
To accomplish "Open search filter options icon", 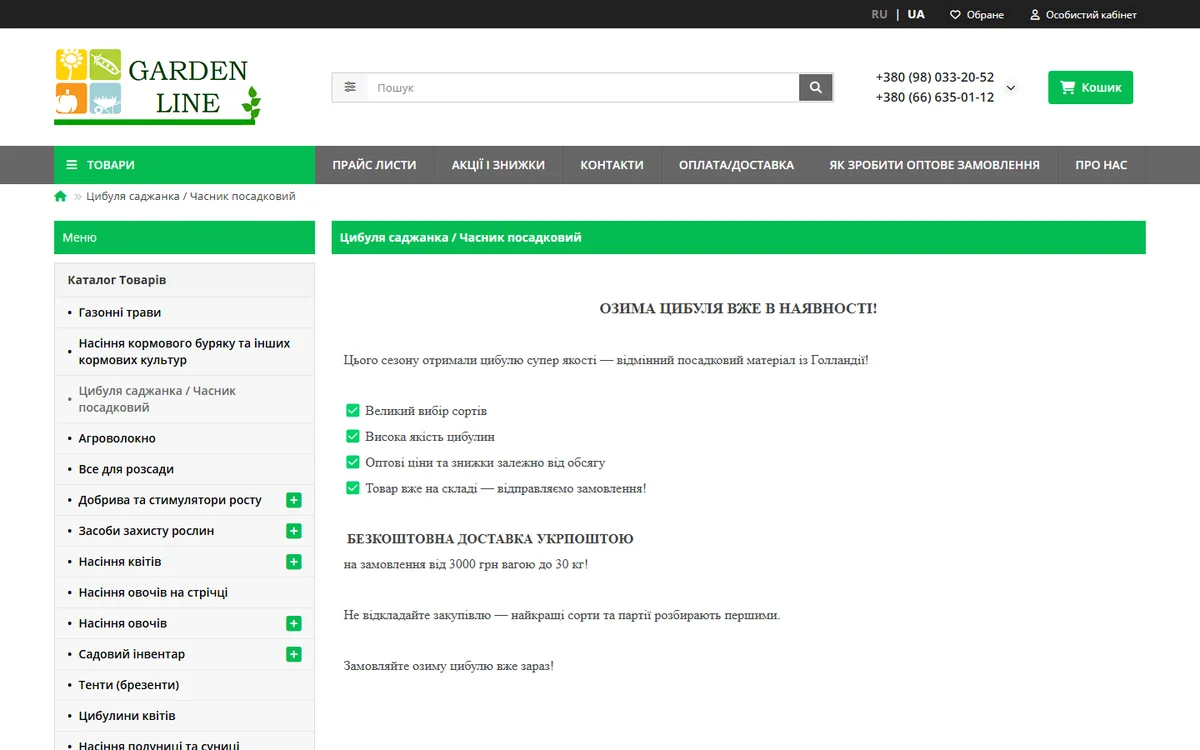I will pyautogui.click(x=350, y=87).
